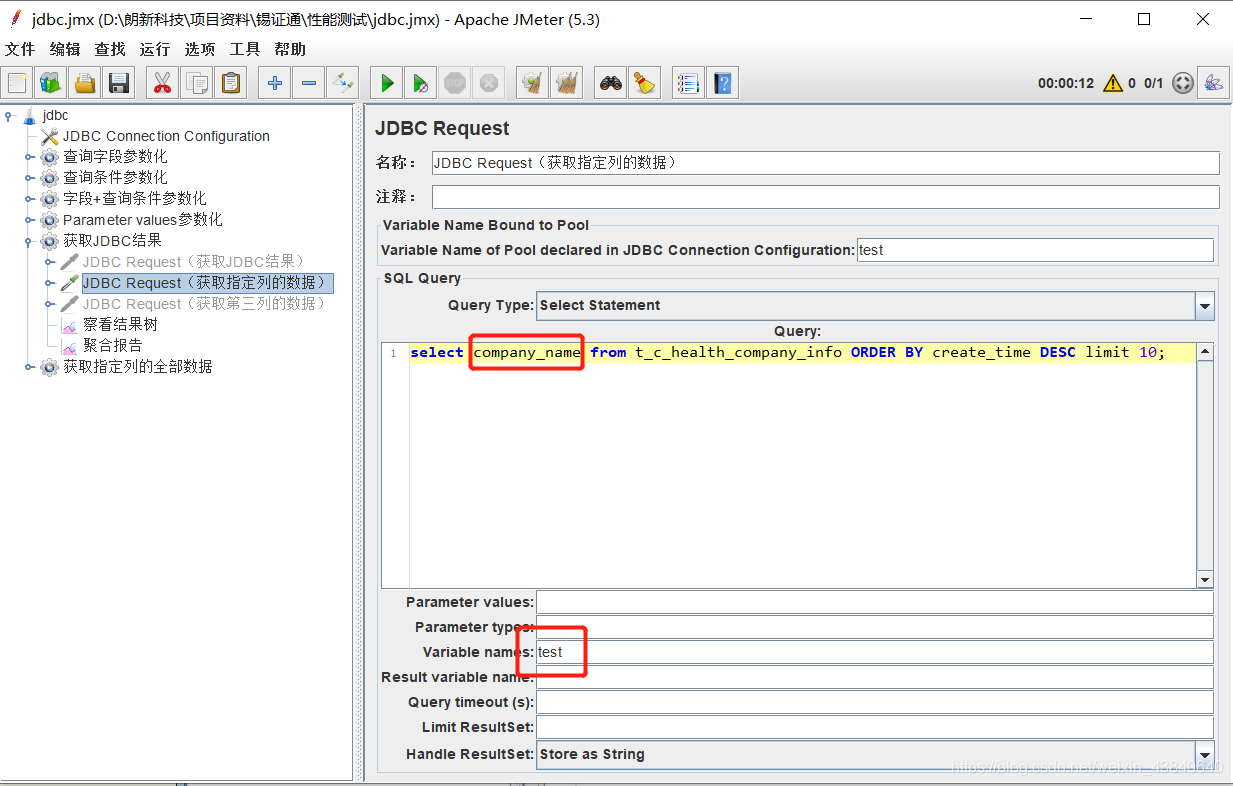Open the 查找 menu

(x=110, y=49)
